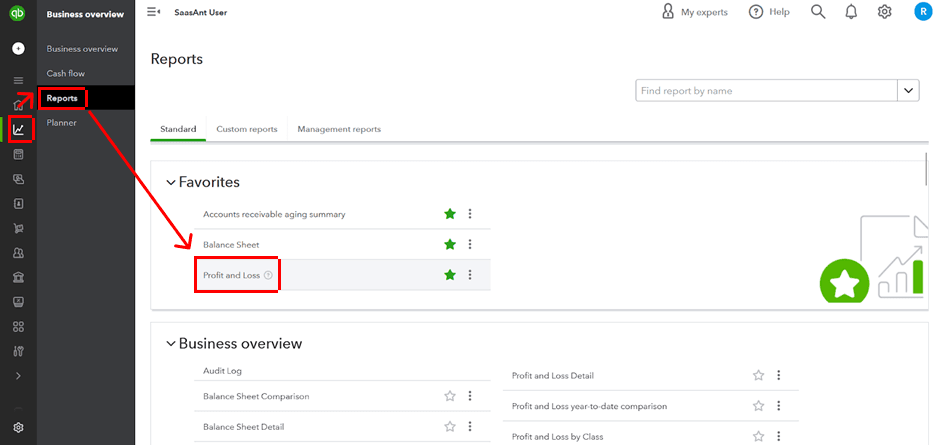
Task: Select Cash flow in the side menu
Action: click(x=66, y=73)
